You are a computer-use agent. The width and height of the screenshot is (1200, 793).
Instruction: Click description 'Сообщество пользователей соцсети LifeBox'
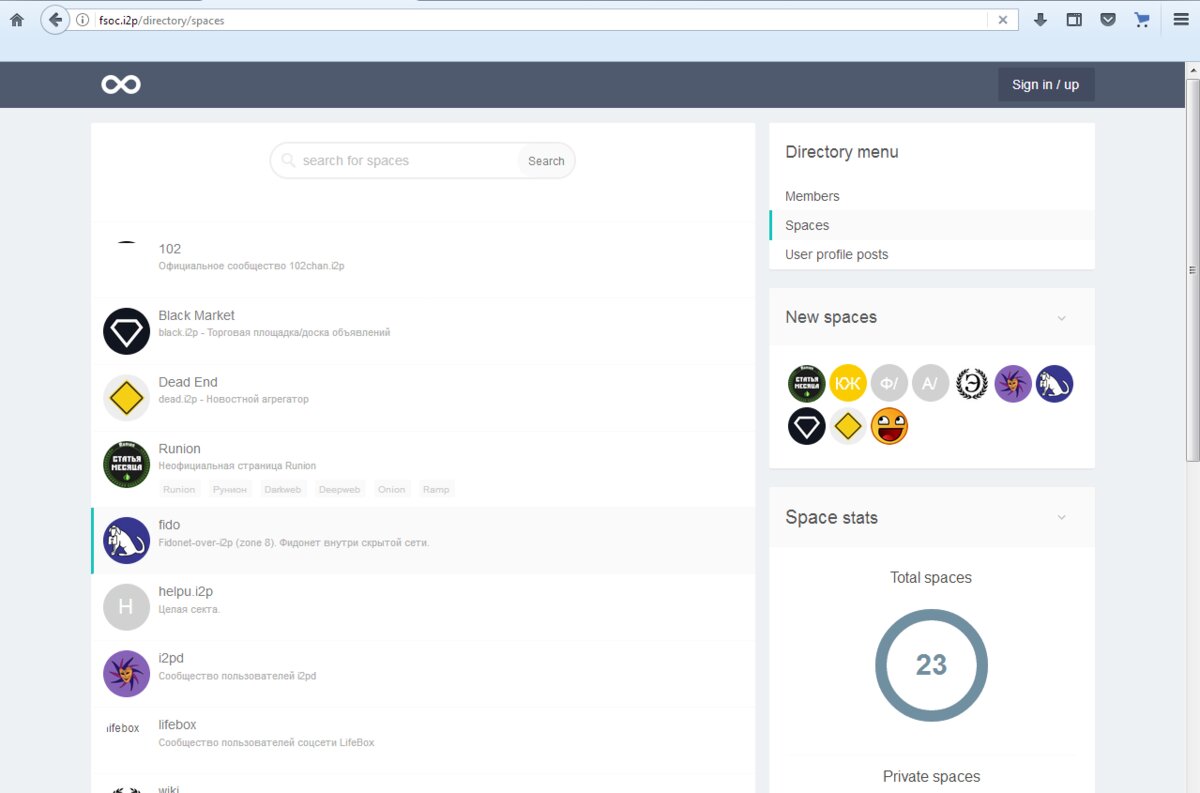tap(267, 742)
